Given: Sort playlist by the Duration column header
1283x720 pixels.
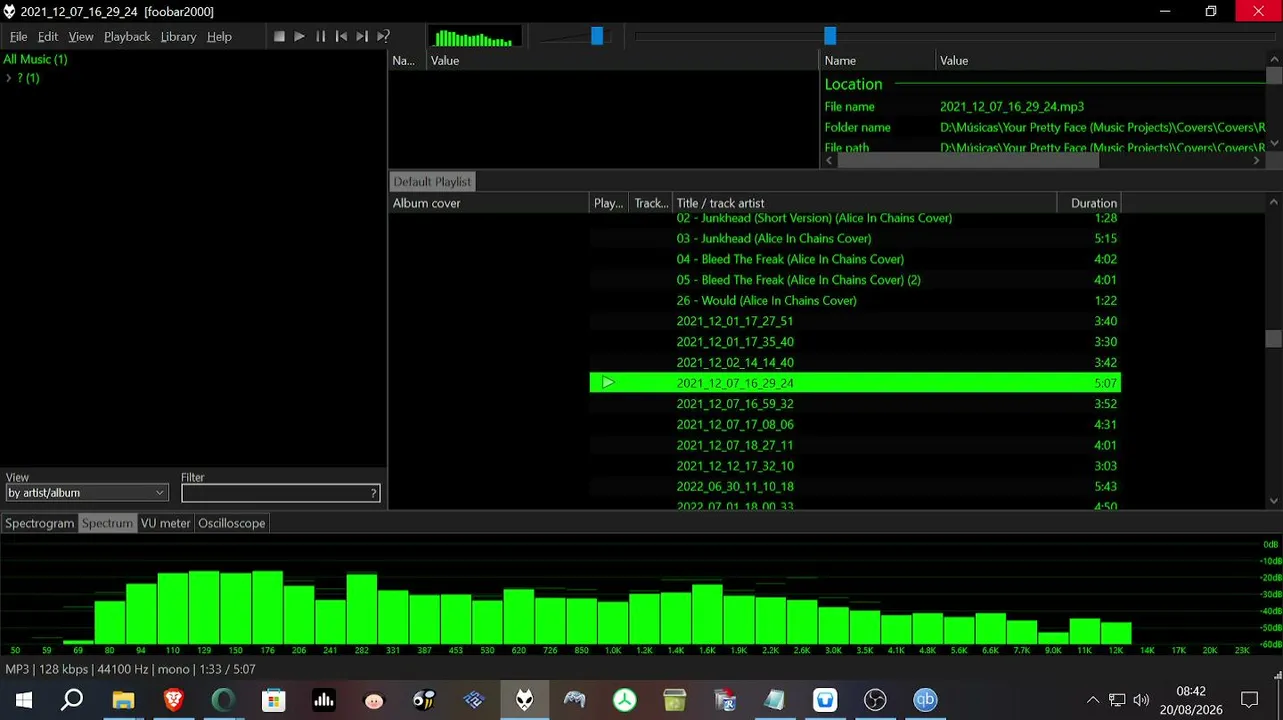Looking at the screenshot, I should tap(1089, 203).
